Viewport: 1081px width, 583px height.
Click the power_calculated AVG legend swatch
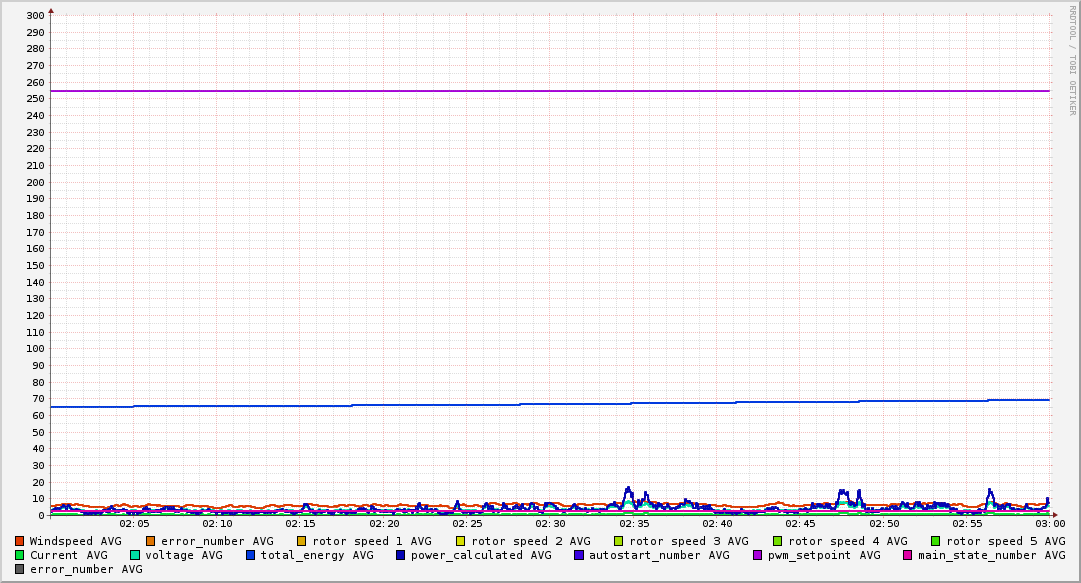(x=401, y=555)
